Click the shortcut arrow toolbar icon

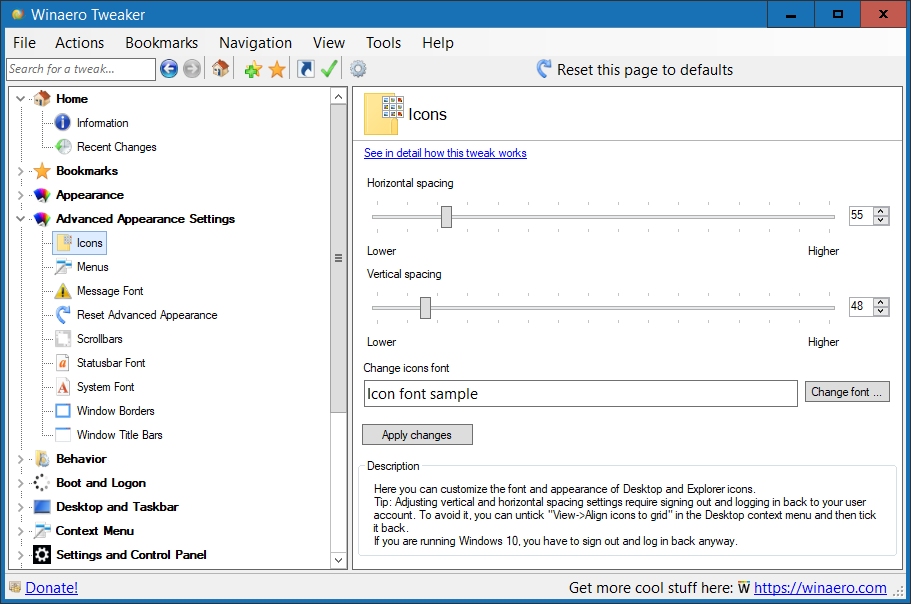(306, 69)
